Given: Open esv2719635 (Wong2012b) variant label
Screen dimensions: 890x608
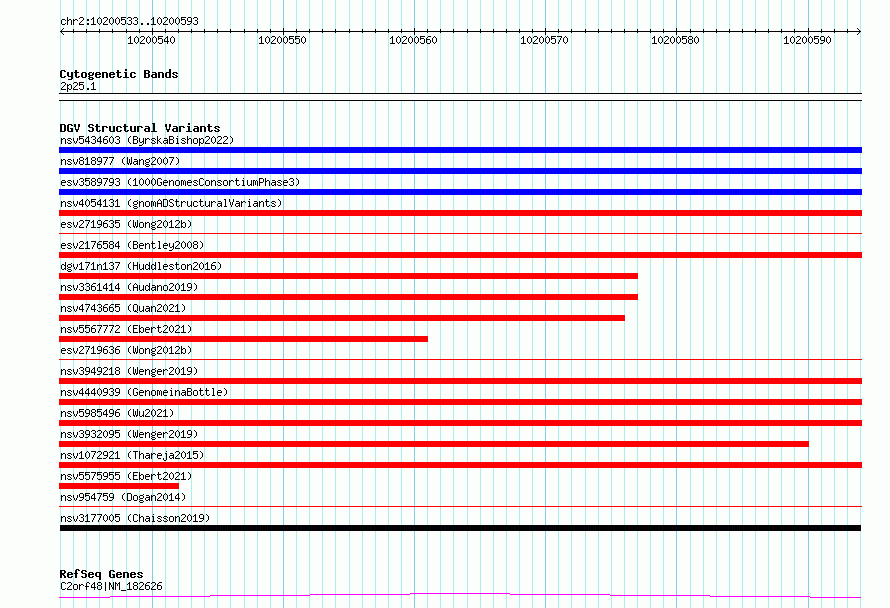Looking at the screenshot, I should click(x=126, y=224).
